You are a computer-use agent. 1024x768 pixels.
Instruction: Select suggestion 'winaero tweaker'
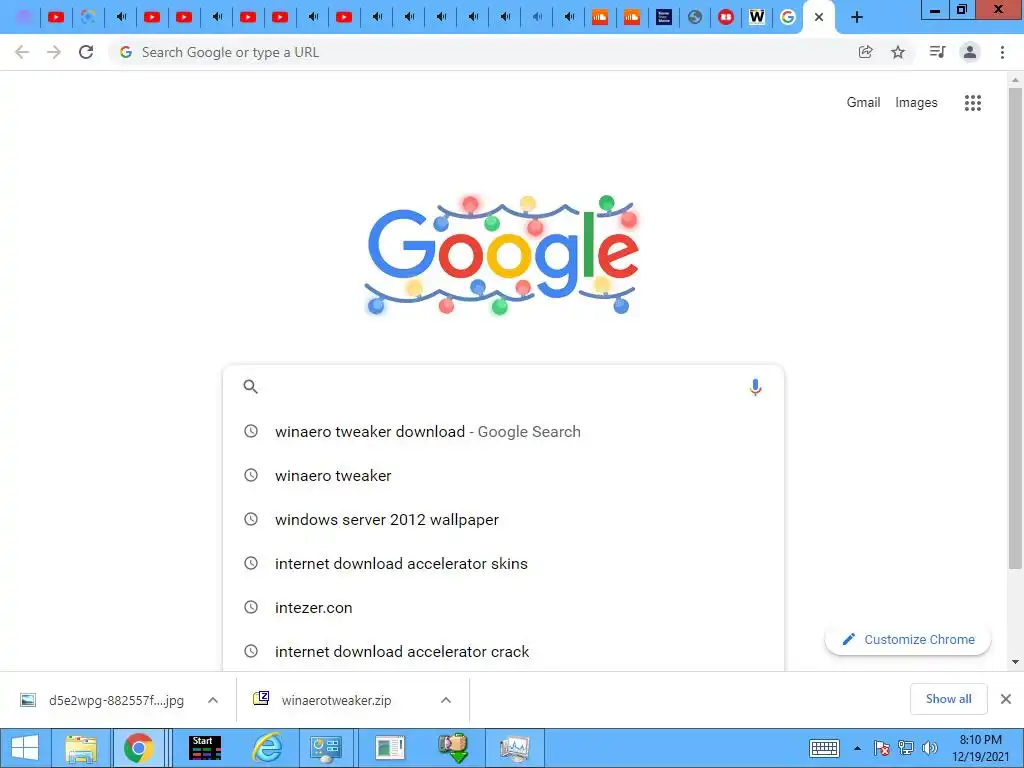503,475
